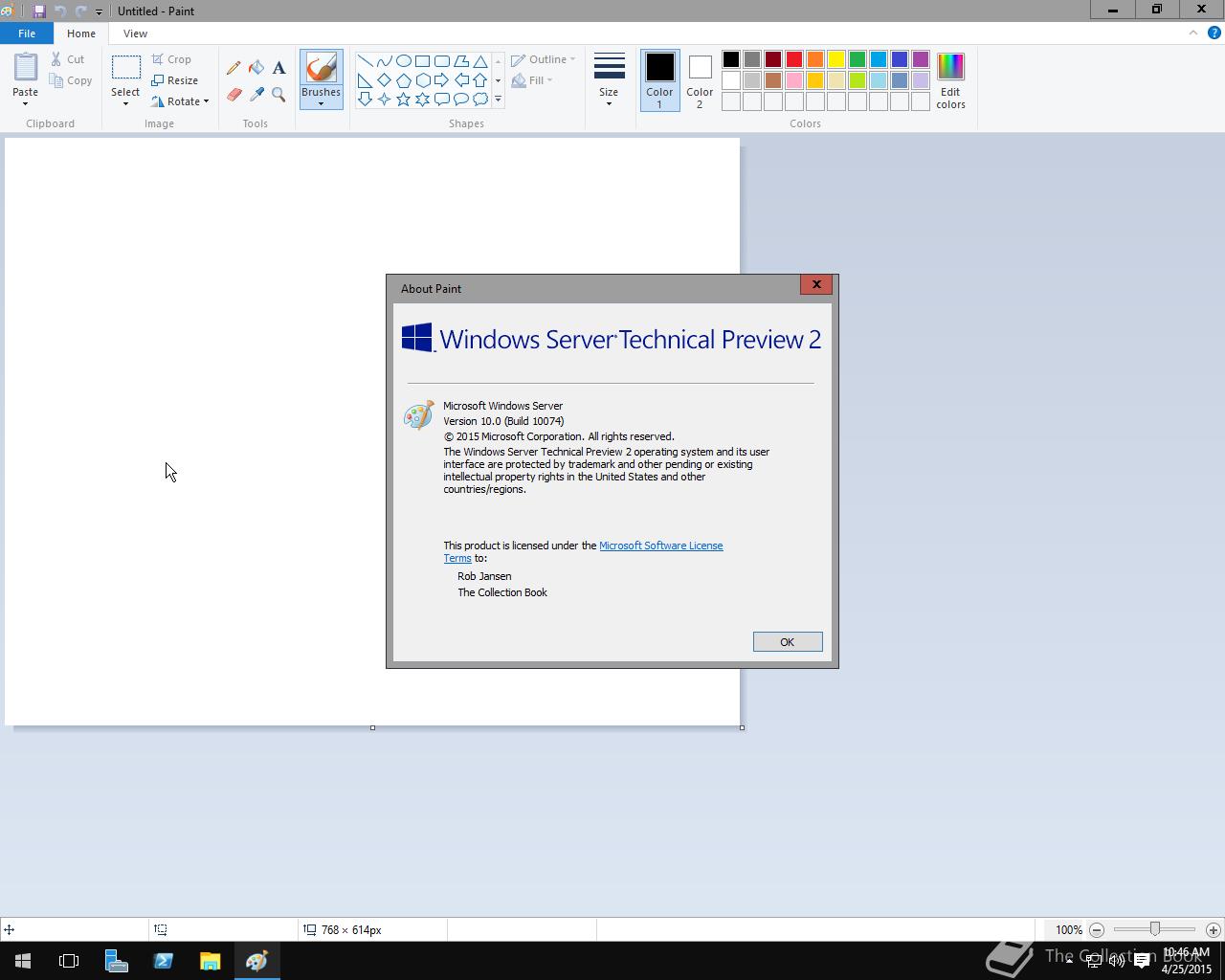Choose the Rectangle shape
Screen dimensions: 1225x980
(x=422, y=61)
